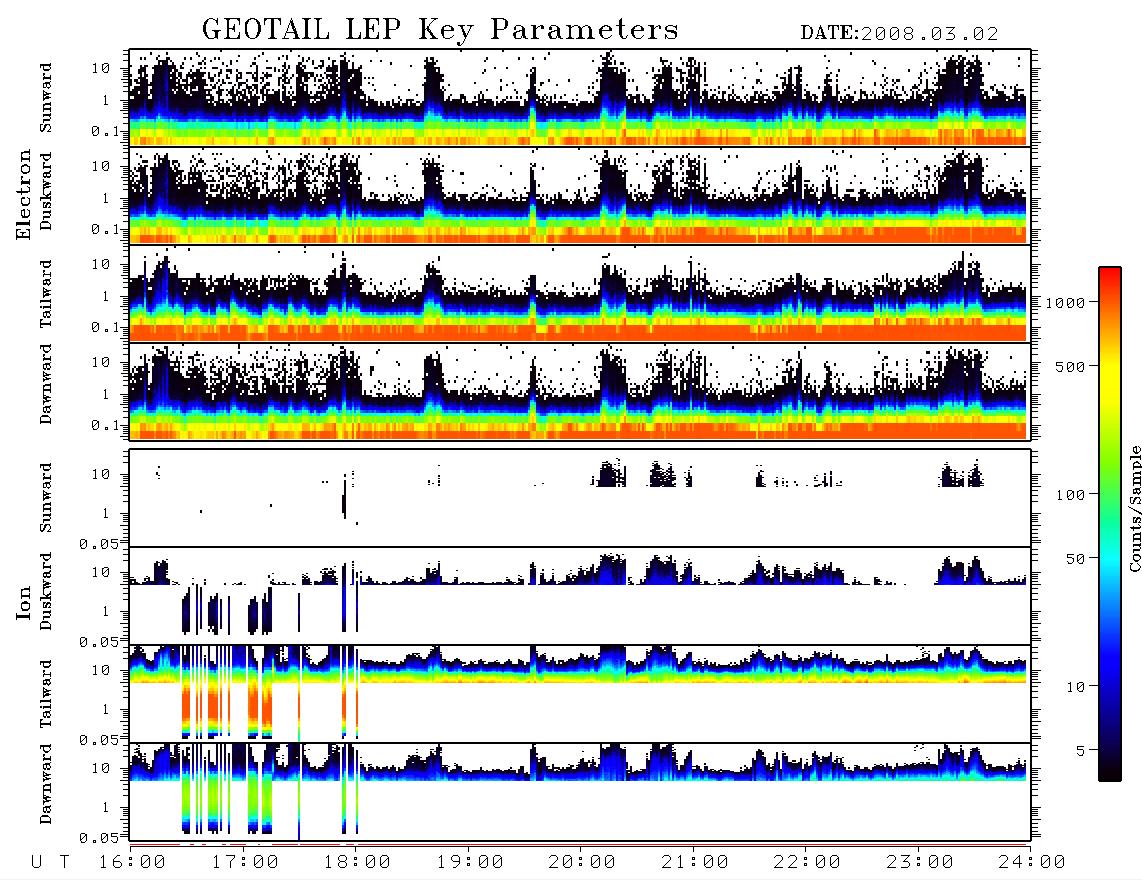Click the "U T" time axis label
The image size is (1142, 880).
click(50, 863)
